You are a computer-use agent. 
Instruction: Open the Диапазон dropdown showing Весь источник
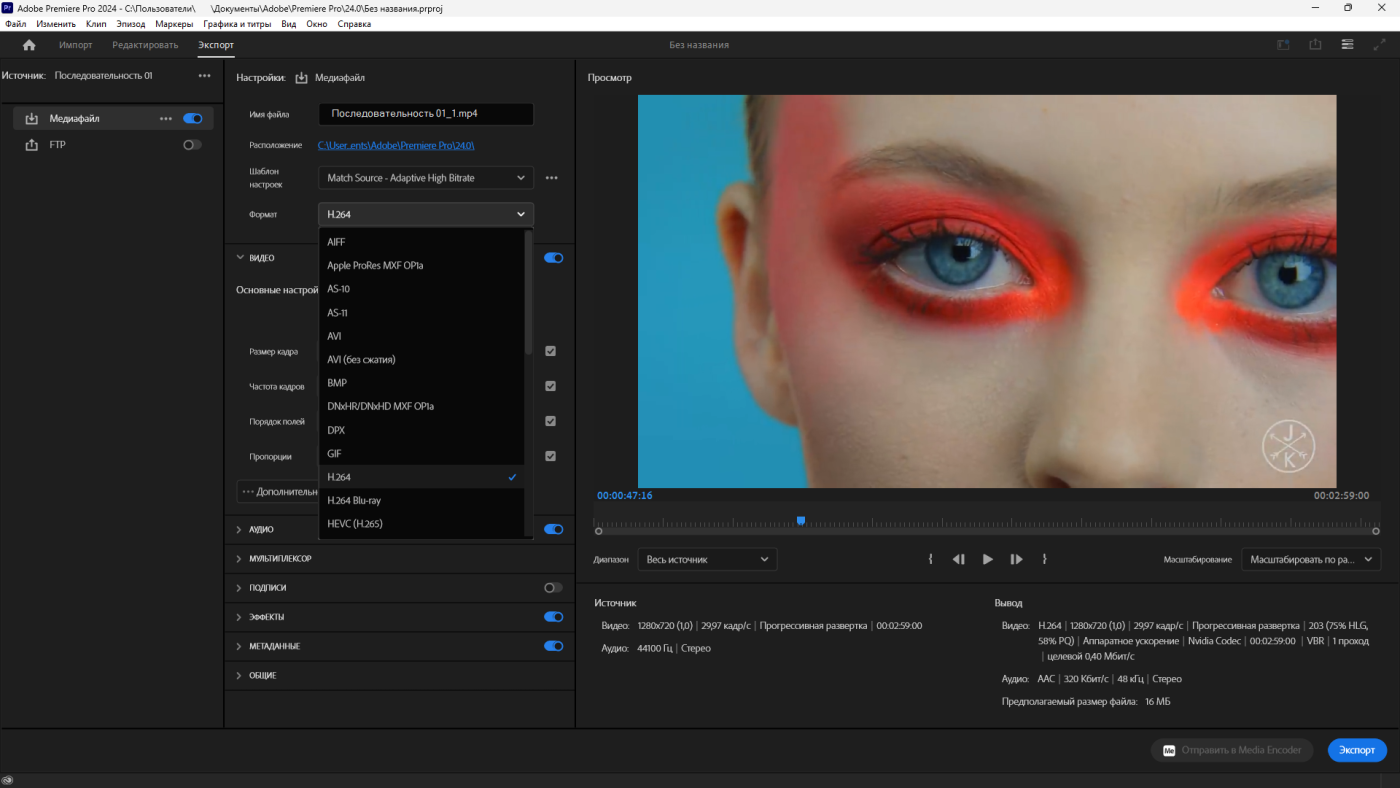pos(707,560)
